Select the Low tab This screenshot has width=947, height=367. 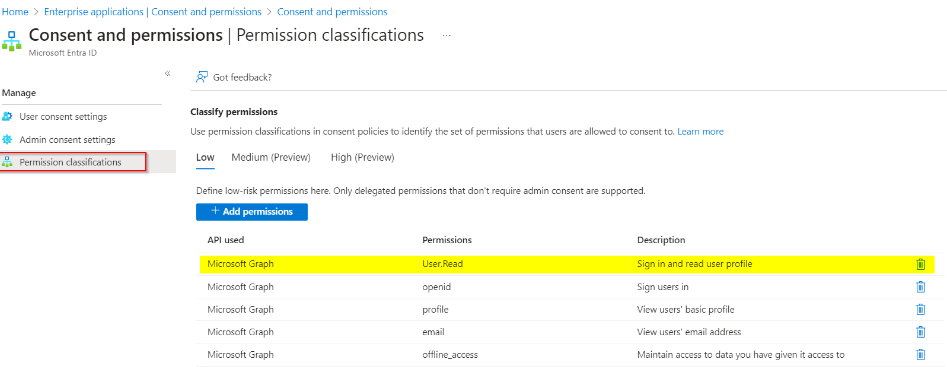(205, 158)
